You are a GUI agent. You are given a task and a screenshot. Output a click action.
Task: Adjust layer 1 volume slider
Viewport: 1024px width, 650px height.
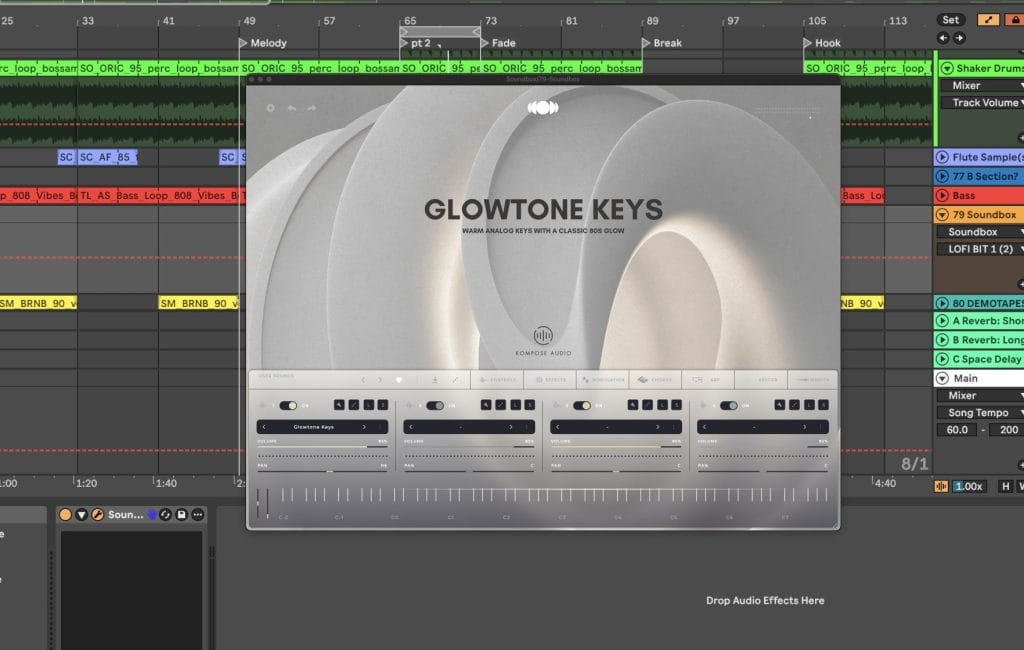click(323, 447)
